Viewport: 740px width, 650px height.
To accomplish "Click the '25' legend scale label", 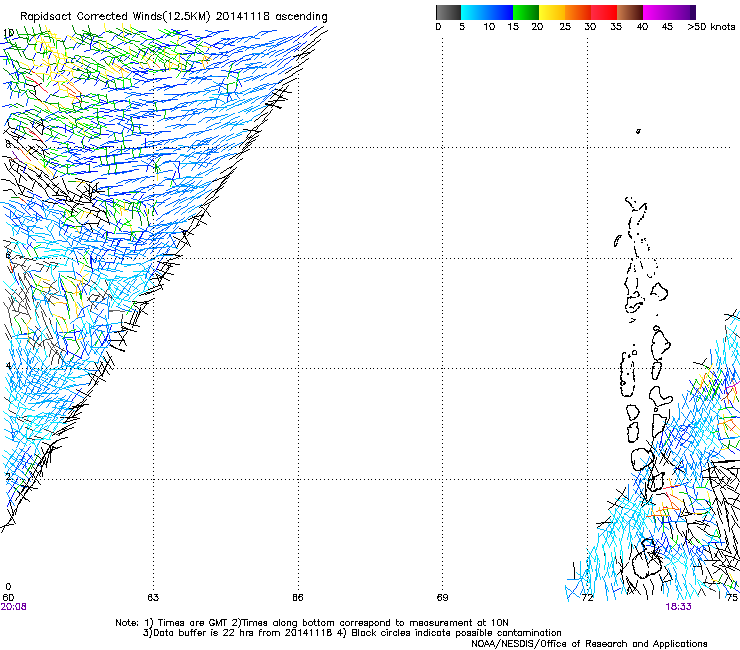I will pos(565,27).
